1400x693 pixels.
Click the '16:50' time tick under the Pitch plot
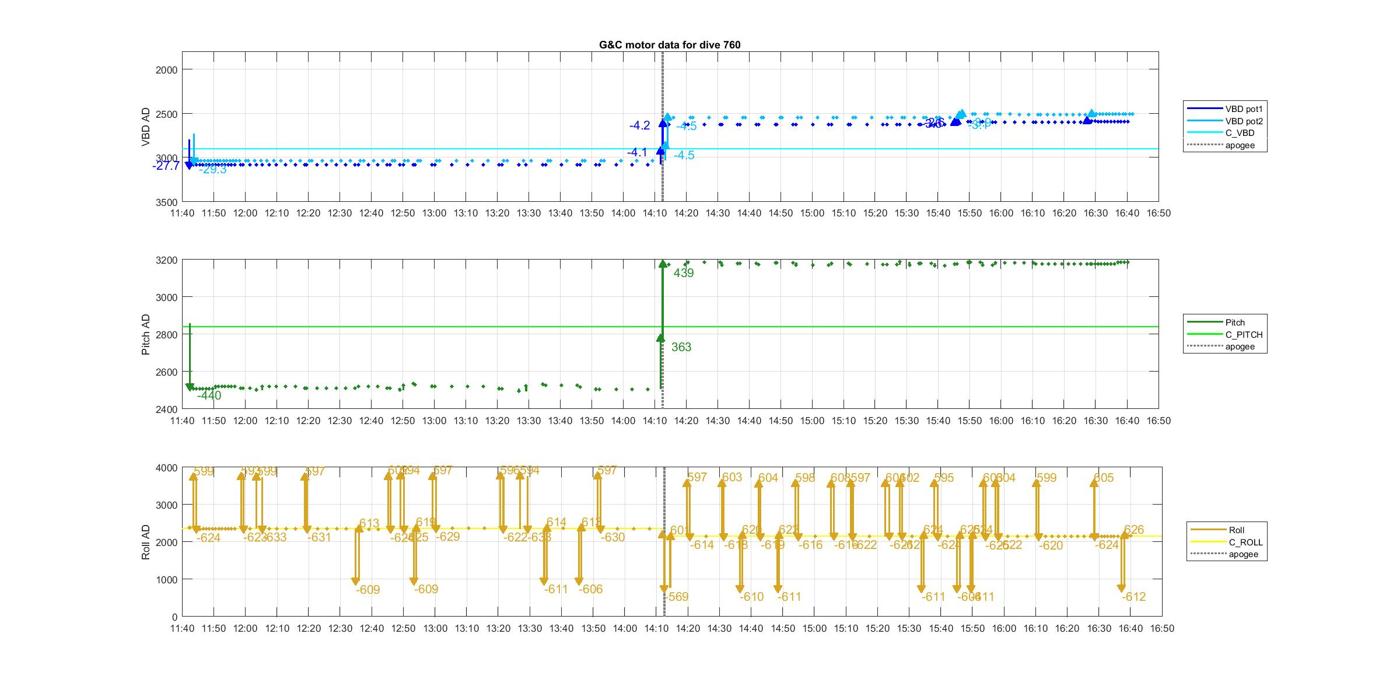pyautogui.click(x=1158, y=421)
